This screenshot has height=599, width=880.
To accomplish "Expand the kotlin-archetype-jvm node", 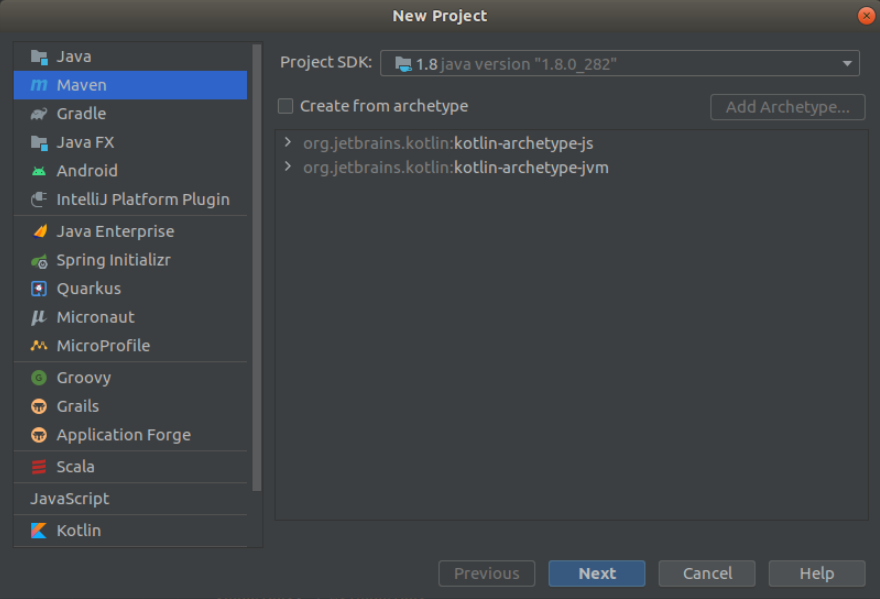I will coord(288,167).
